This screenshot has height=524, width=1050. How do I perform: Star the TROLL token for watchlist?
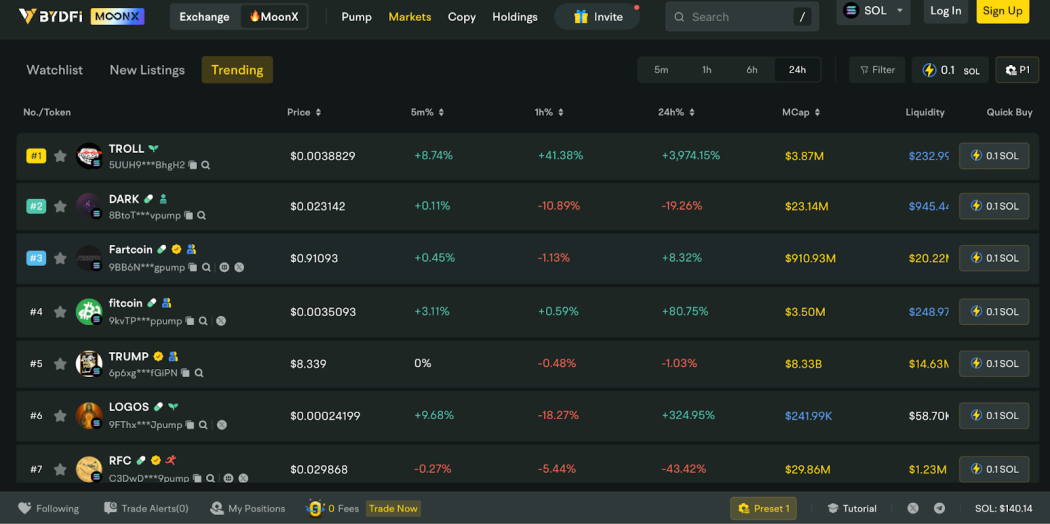click(x=60, y=156)
